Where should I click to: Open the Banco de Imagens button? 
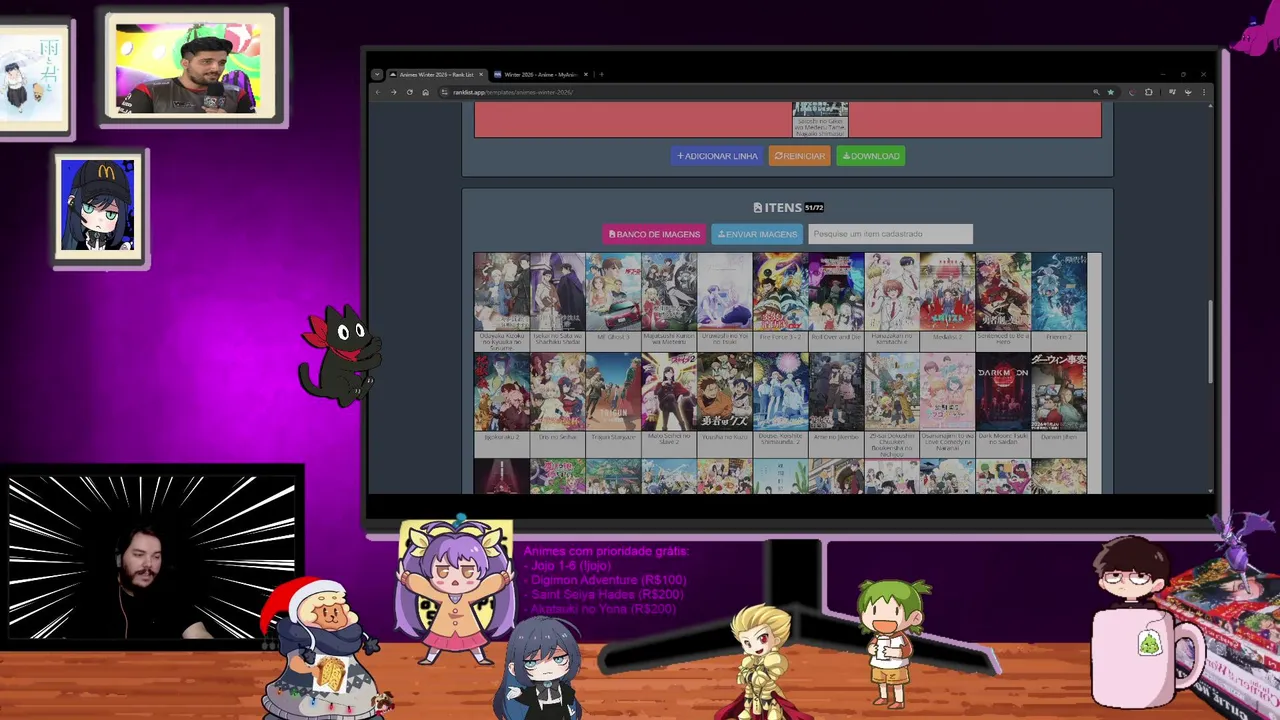(654, 234)
